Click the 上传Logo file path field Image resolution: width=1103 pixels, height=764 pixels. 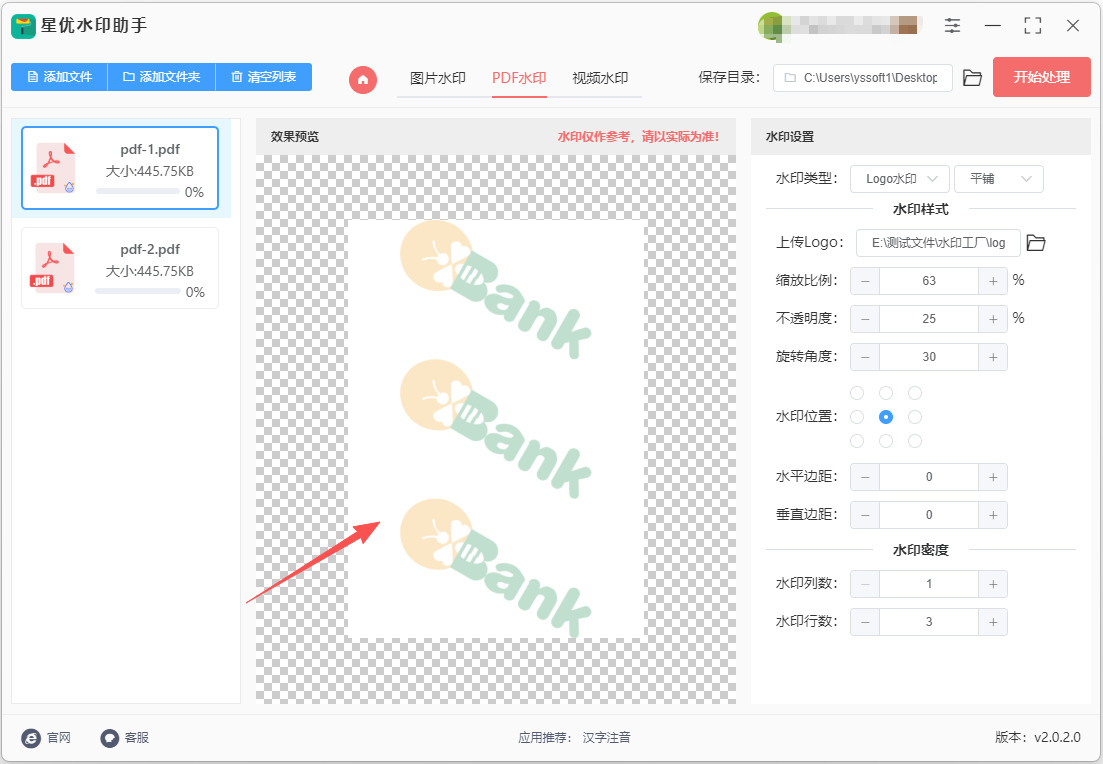tap(938, 243)
